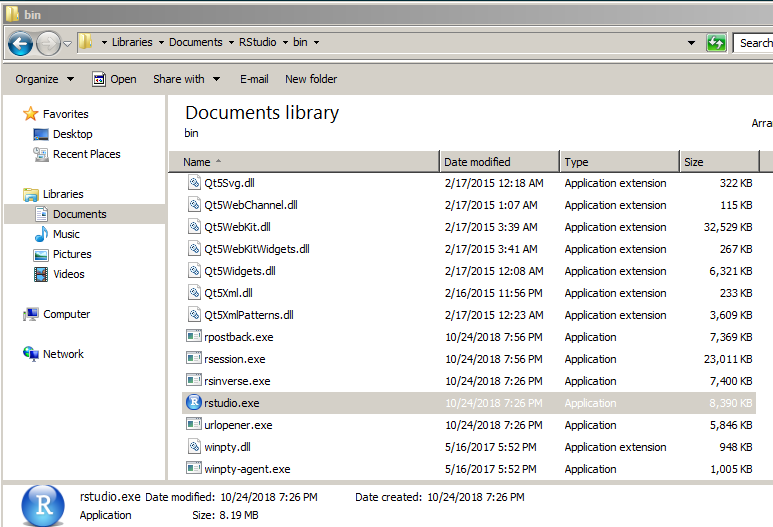Select Documents in navigation pane
The image size is (773, 527).
79,214
